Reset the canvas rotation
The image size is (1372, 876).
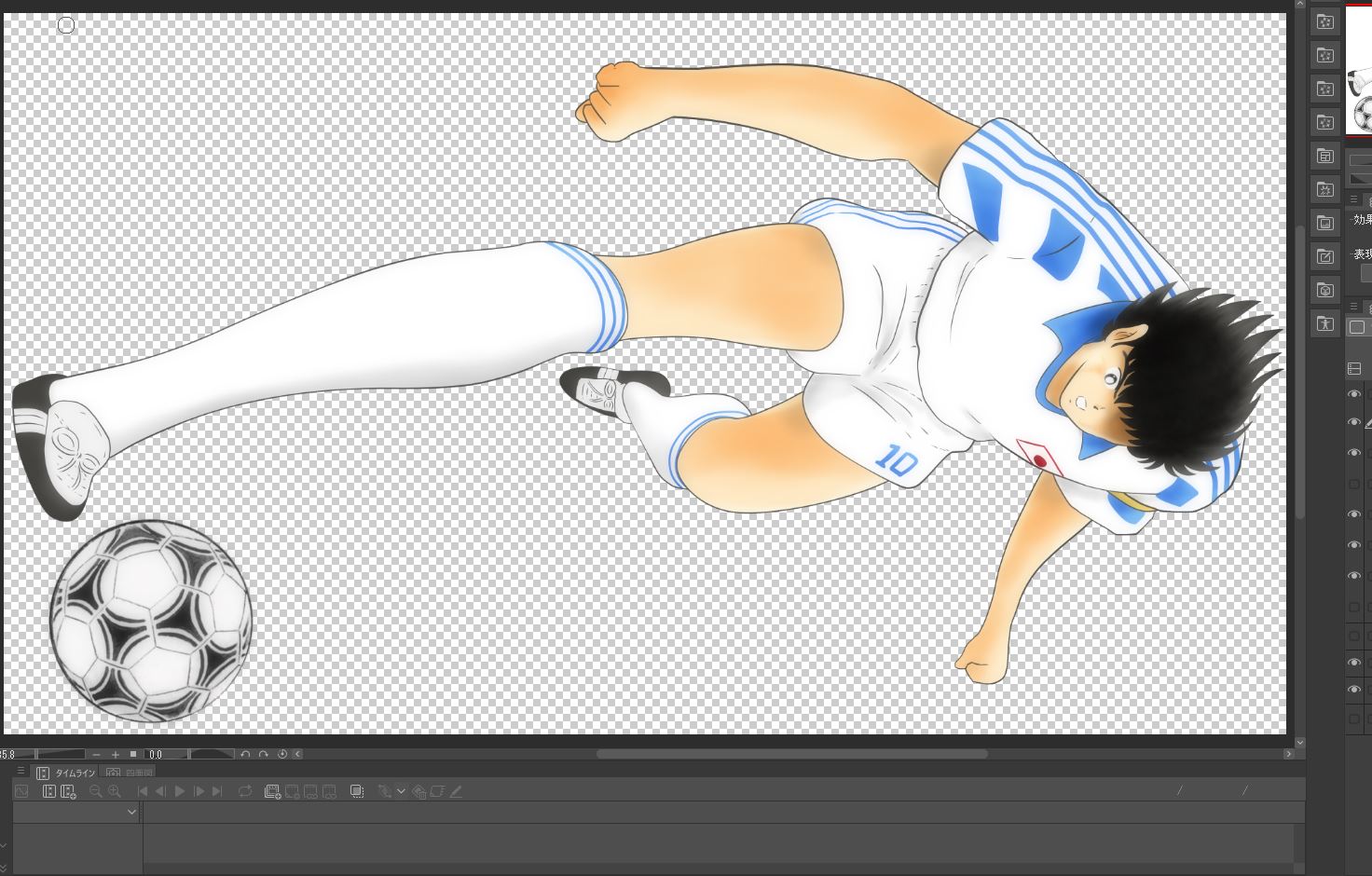point(282,754)
